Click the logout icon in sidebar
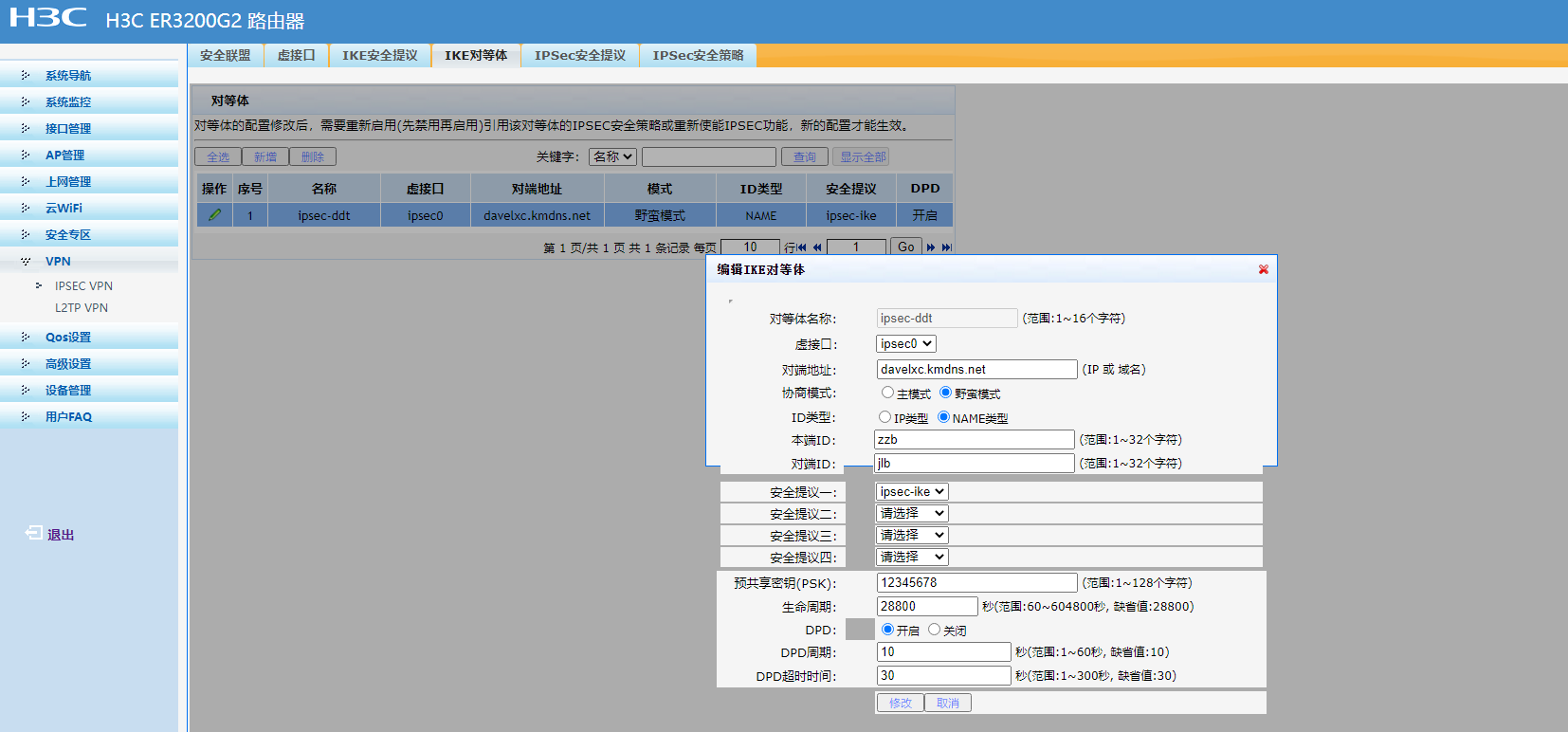The width and height of the screenshot is (1568, 732). pyautogui.click(x=34, y=534)
